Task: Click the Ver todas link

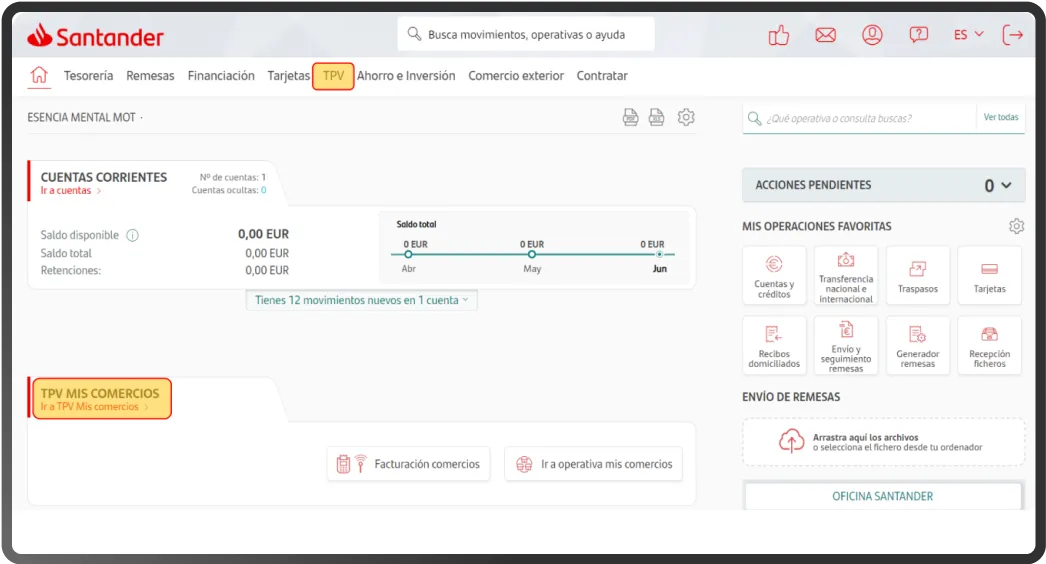Action: pos(1001,117)
